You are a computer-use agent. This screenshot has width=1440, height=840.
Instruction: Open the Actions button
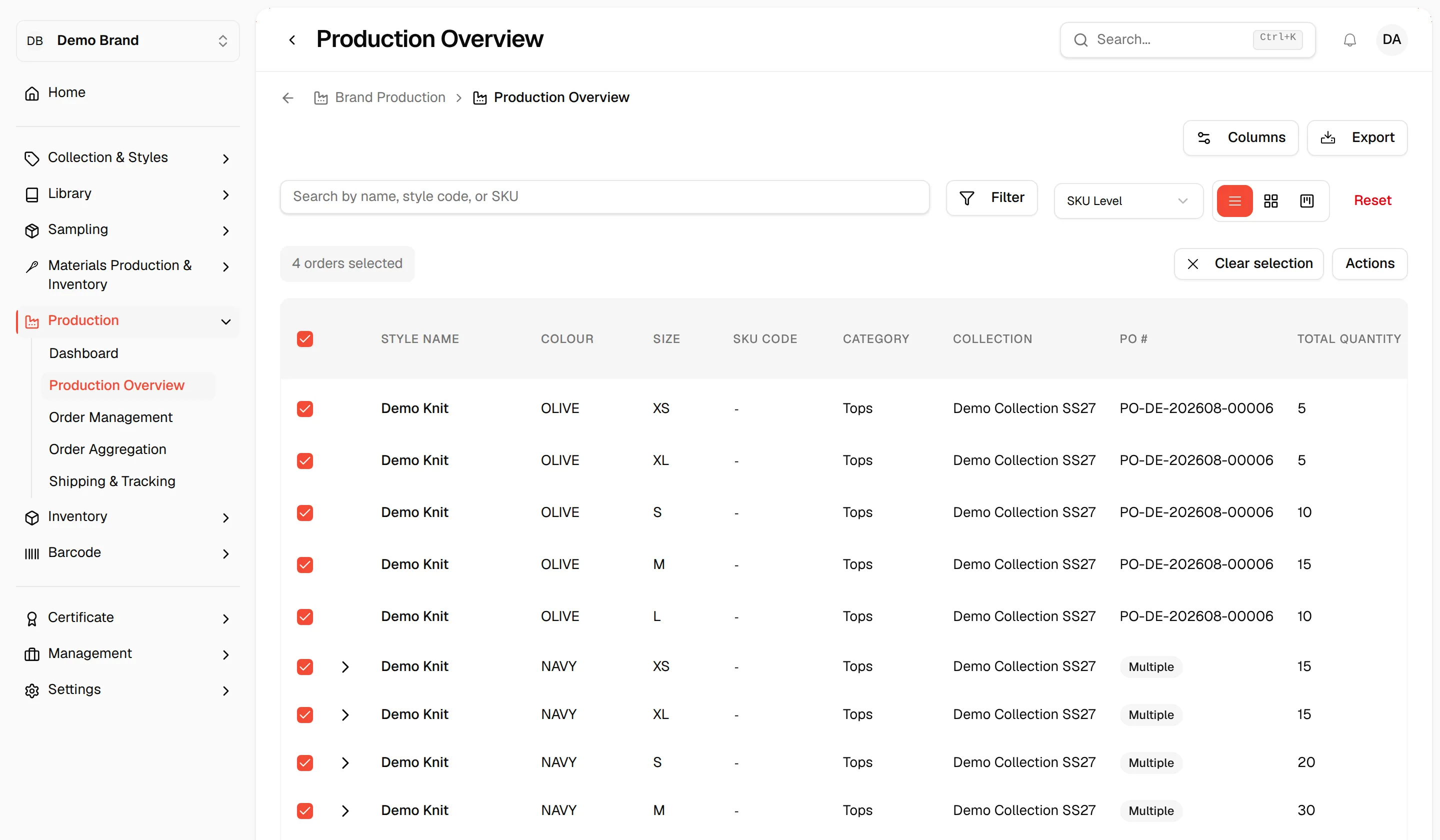[1369, 264]
